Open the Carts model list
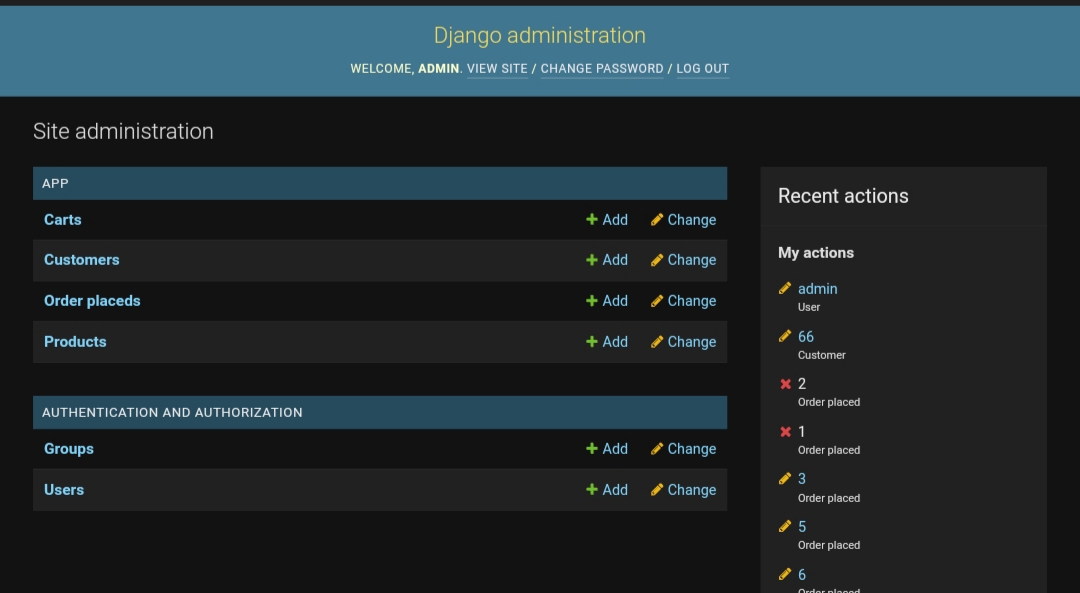This screenshot has height=593, width=1080. pyautogui.click(x=63, y=220)
